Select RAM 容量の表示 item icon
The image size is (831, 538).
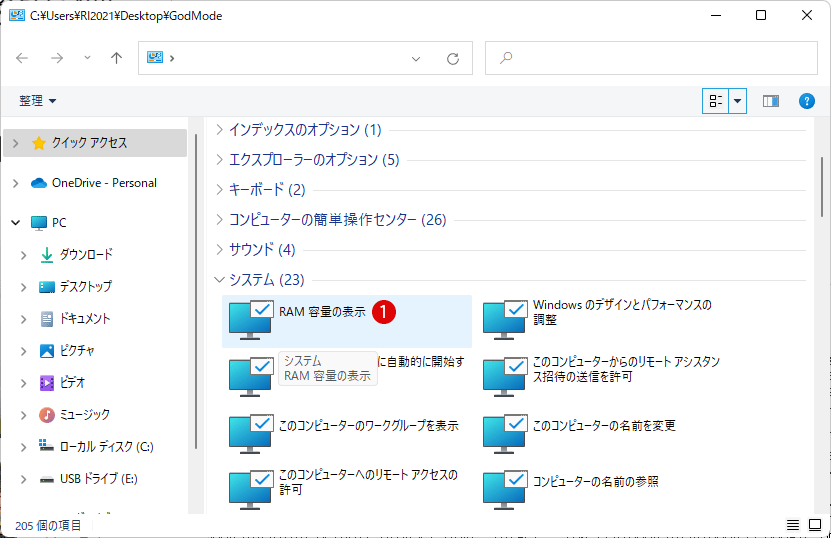(x=251, y=320)
